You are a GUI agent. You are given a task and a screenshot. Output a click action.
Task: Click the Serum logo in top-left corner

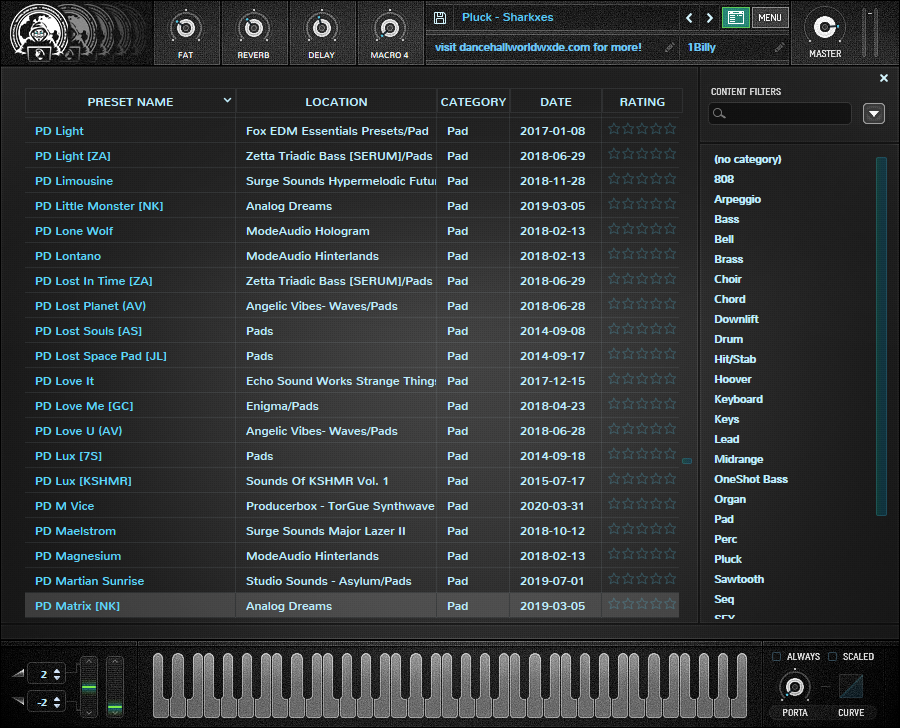(x=38, y=32)
